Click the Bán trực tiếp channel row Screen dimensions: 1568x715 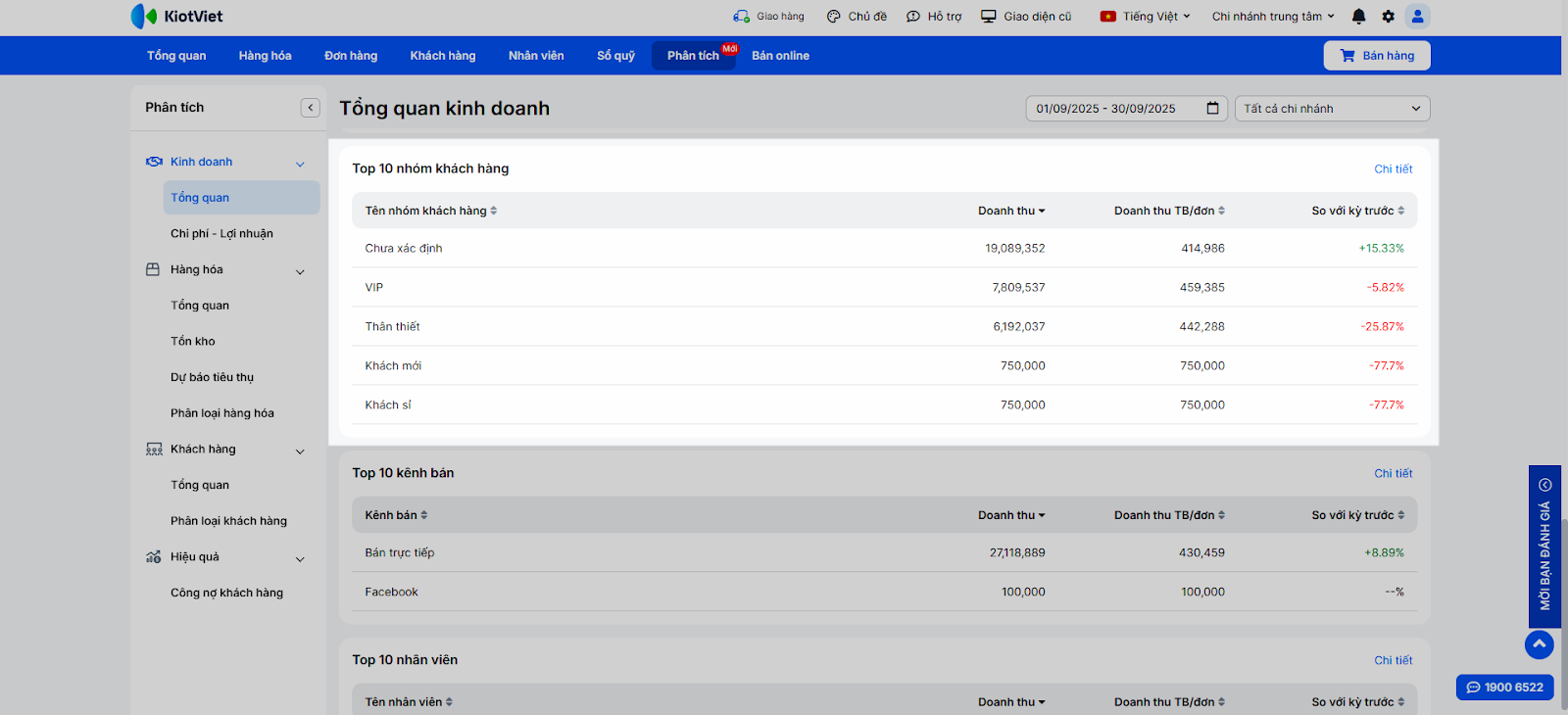(x=885, y=553)
